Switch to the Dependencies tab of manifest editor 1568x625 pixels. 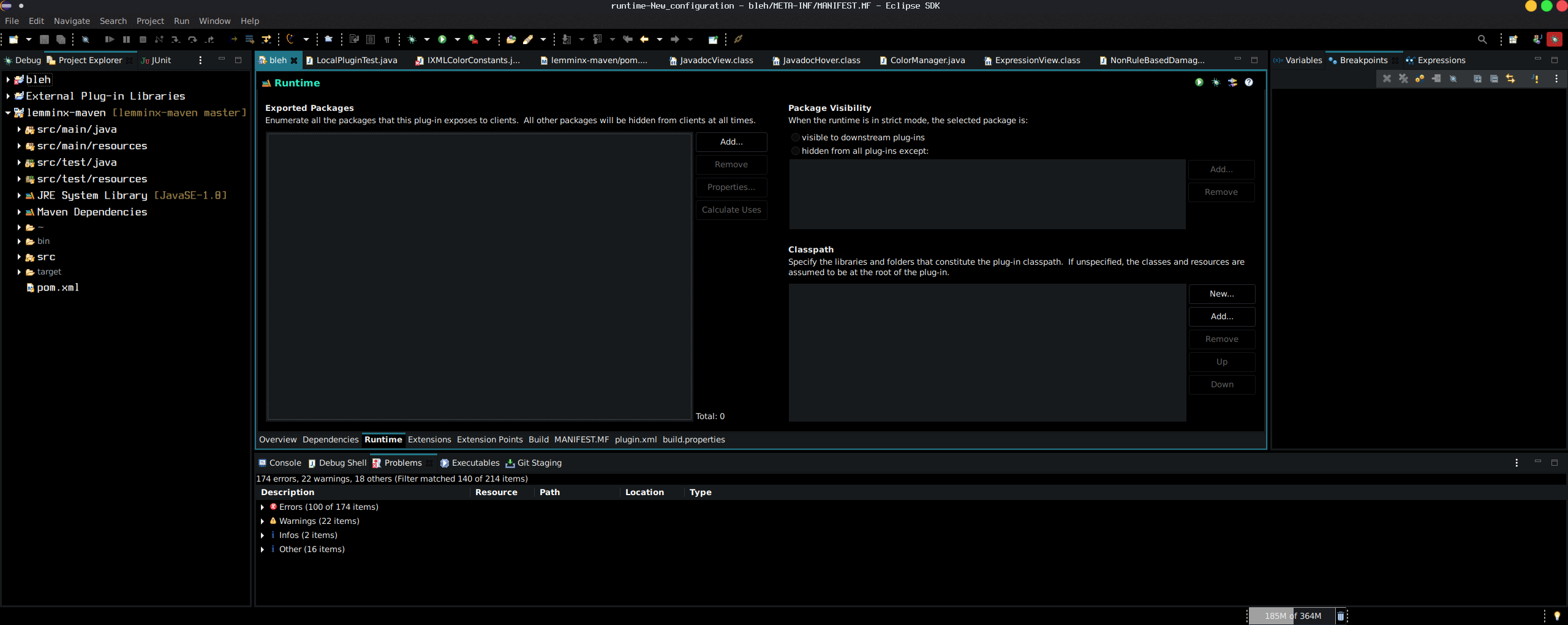(330, 439)
